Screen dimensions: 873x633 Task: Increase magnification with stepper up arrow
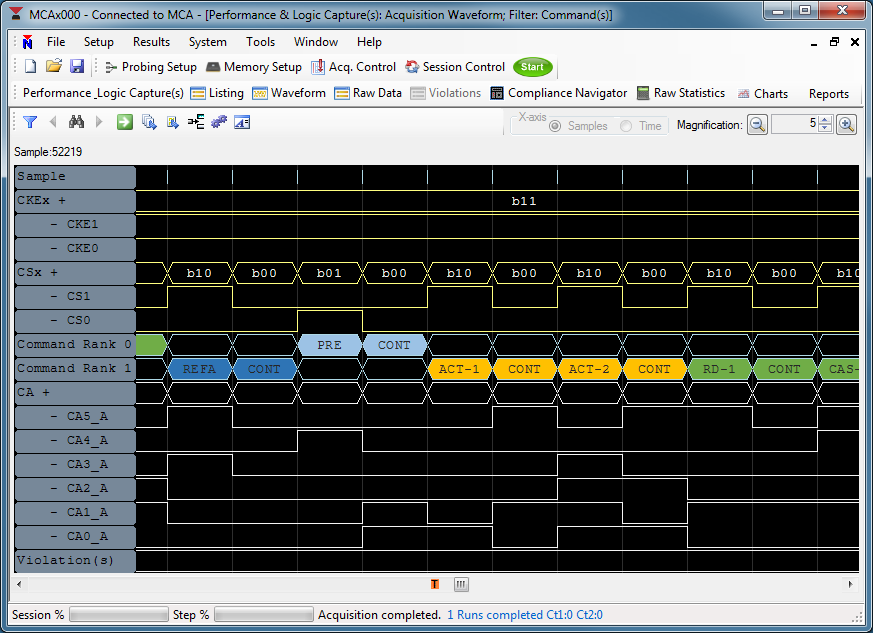(826, 120)
